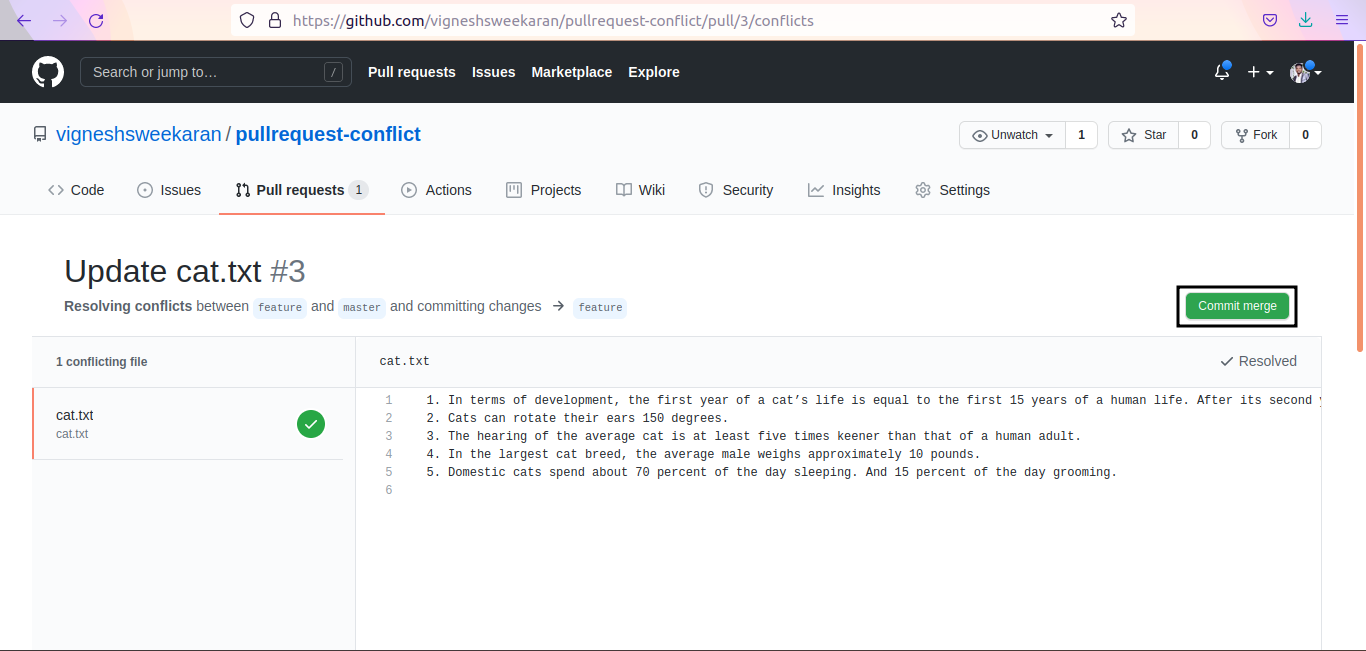Bookmark this page with the star icon
This screenshot has width=1366, height=651.
pyautogui.click(x=1119, y=20)
